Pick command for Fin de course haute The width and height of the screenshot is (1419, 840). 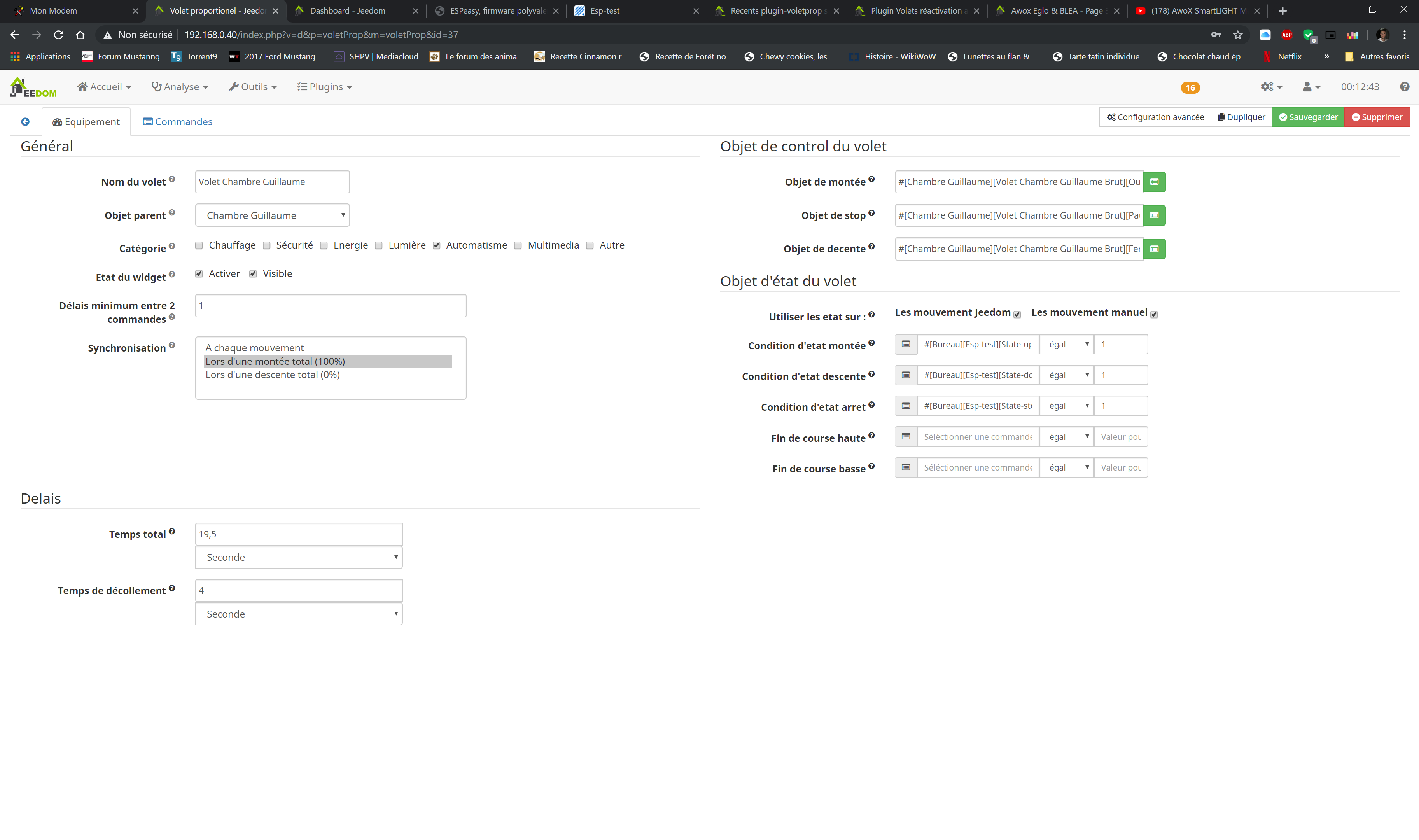click(x=906, y=436)
